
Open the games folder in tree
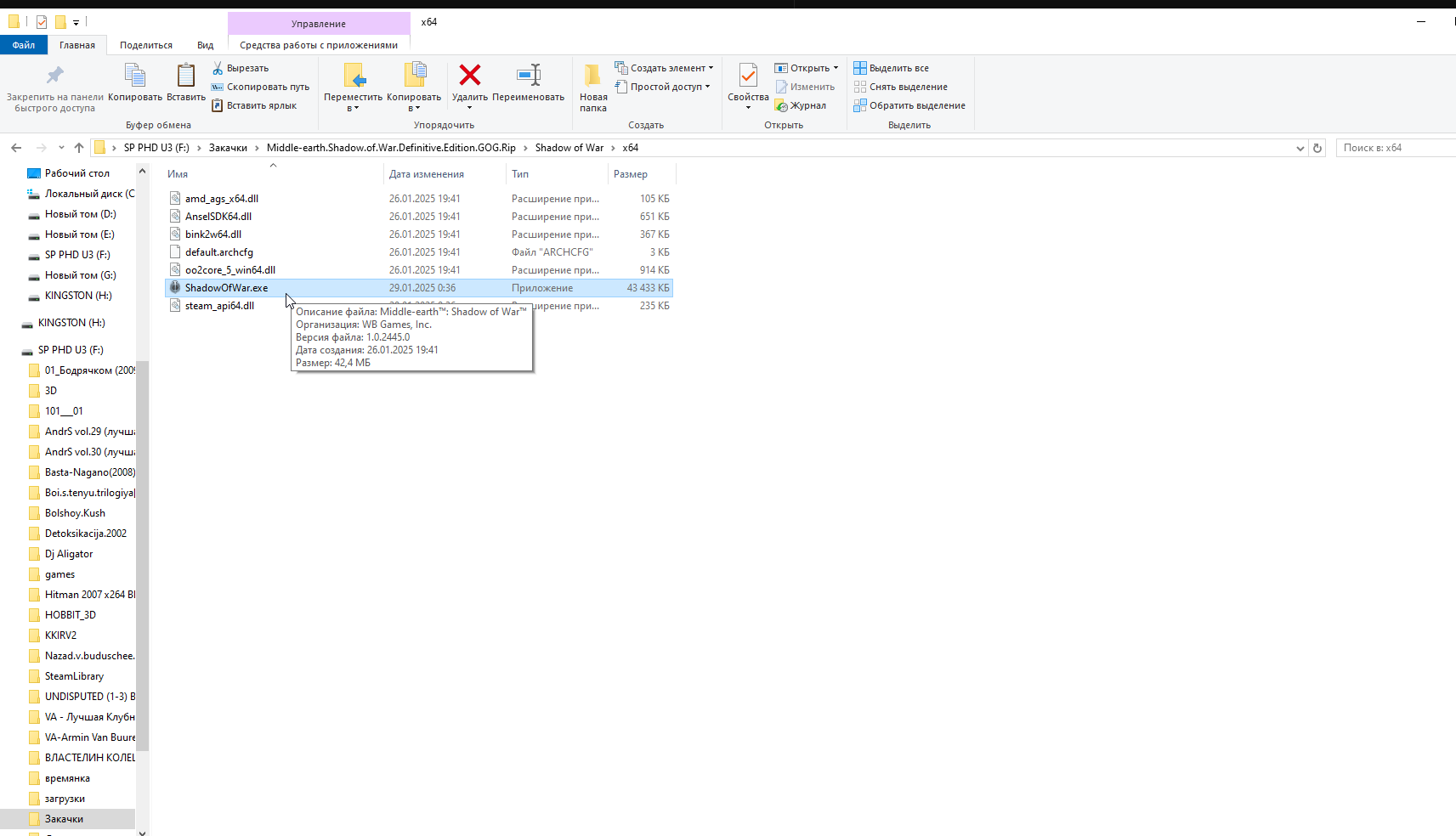click(59, 574)
